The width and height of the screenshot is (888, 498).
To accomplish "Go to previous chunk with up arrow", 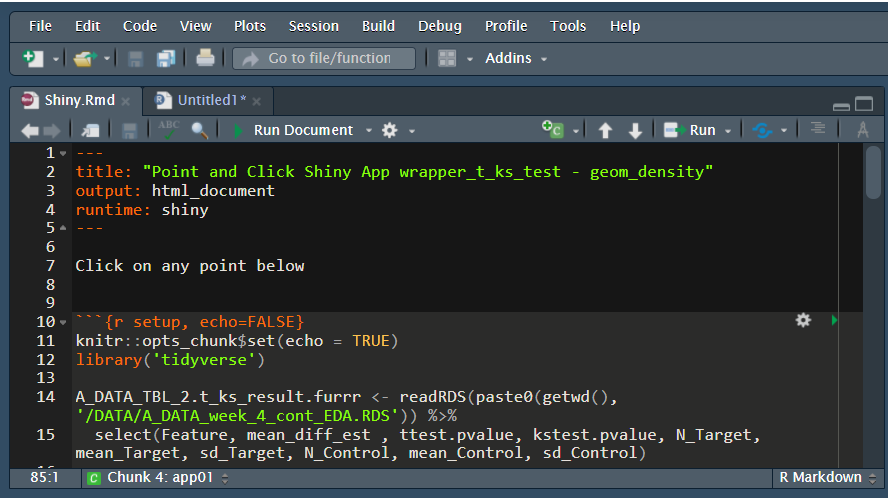I will pyautogui.click(x=605, y=130).
